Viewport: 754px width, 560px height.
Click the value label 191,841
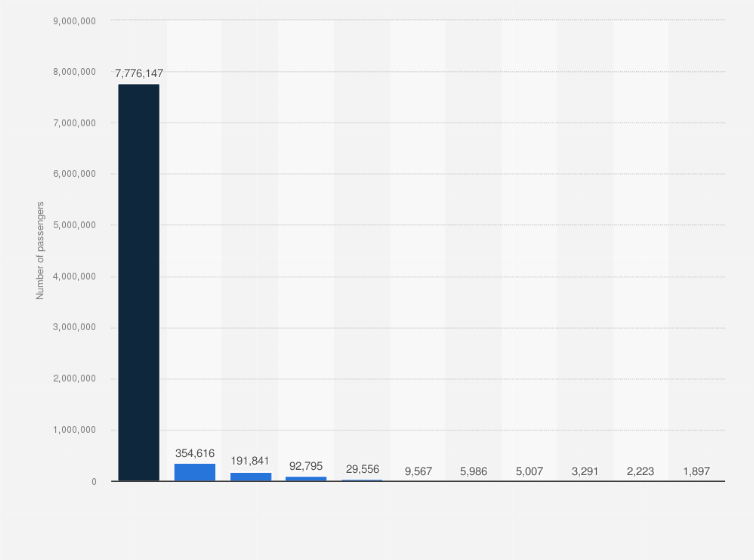(x=250, y=461)
